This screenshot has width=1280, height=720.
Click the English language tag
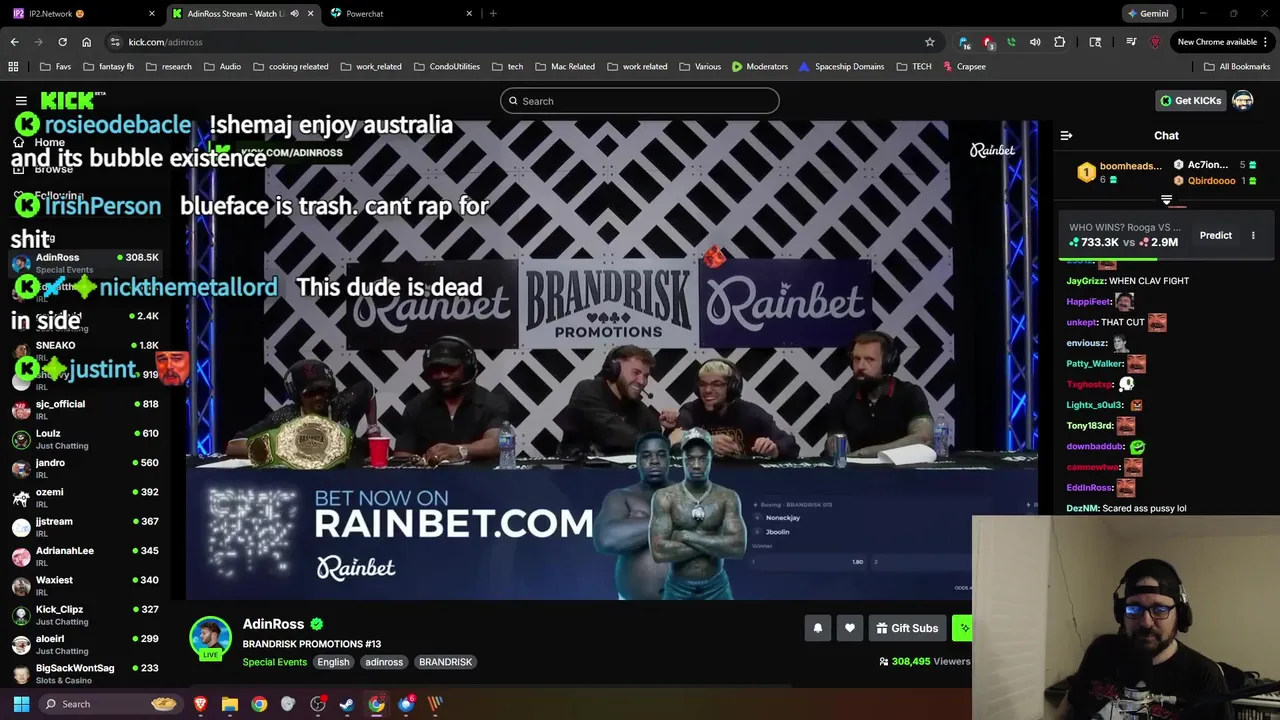click(333, 662)
